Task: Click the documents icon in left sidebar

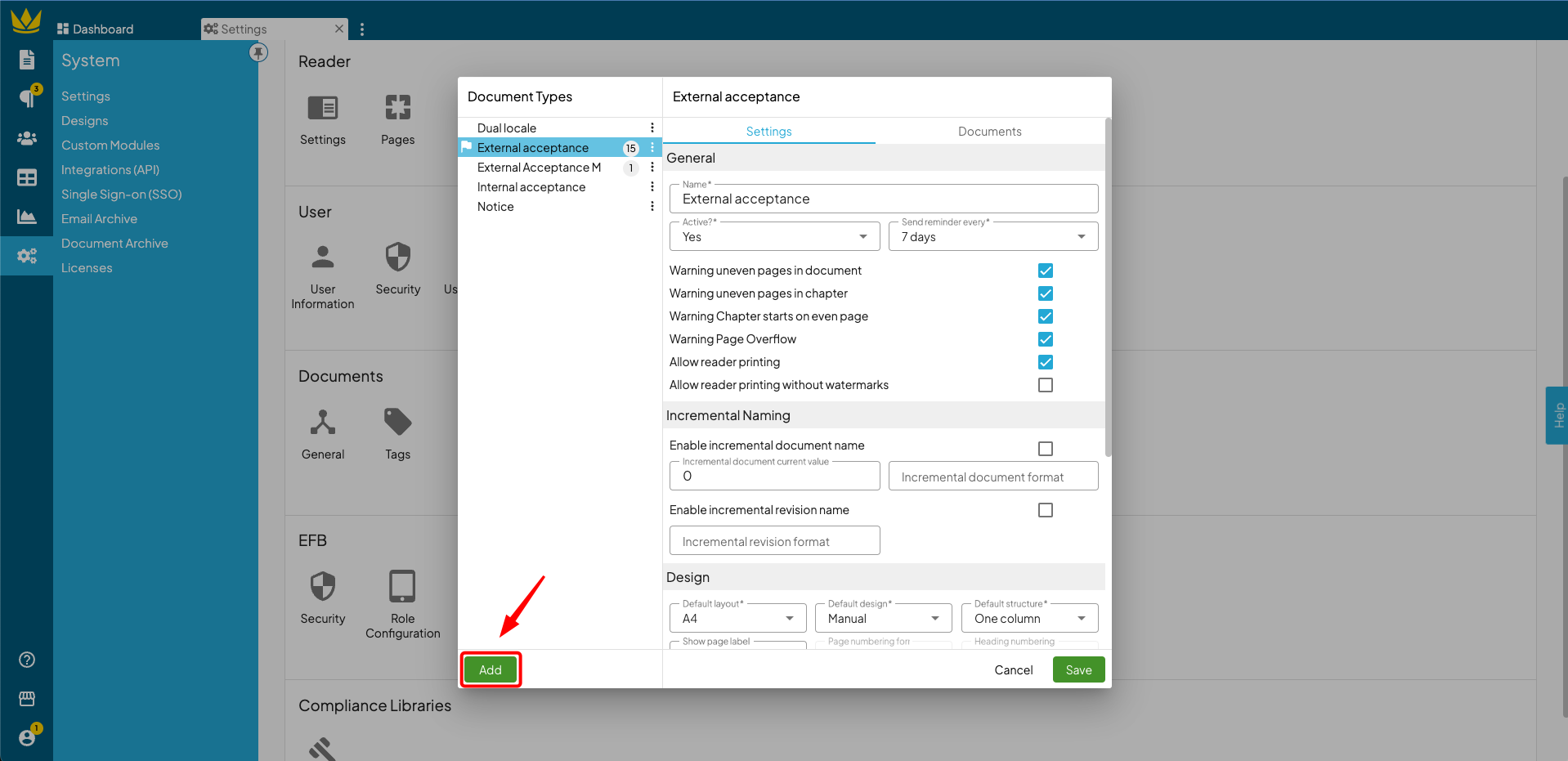Action: [x=27, y=59]
